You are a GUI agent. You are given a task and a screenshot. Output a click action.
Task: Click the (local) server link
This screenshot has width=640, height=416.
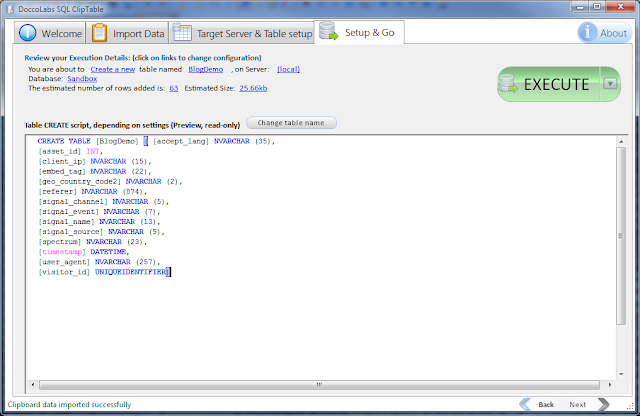289,69
